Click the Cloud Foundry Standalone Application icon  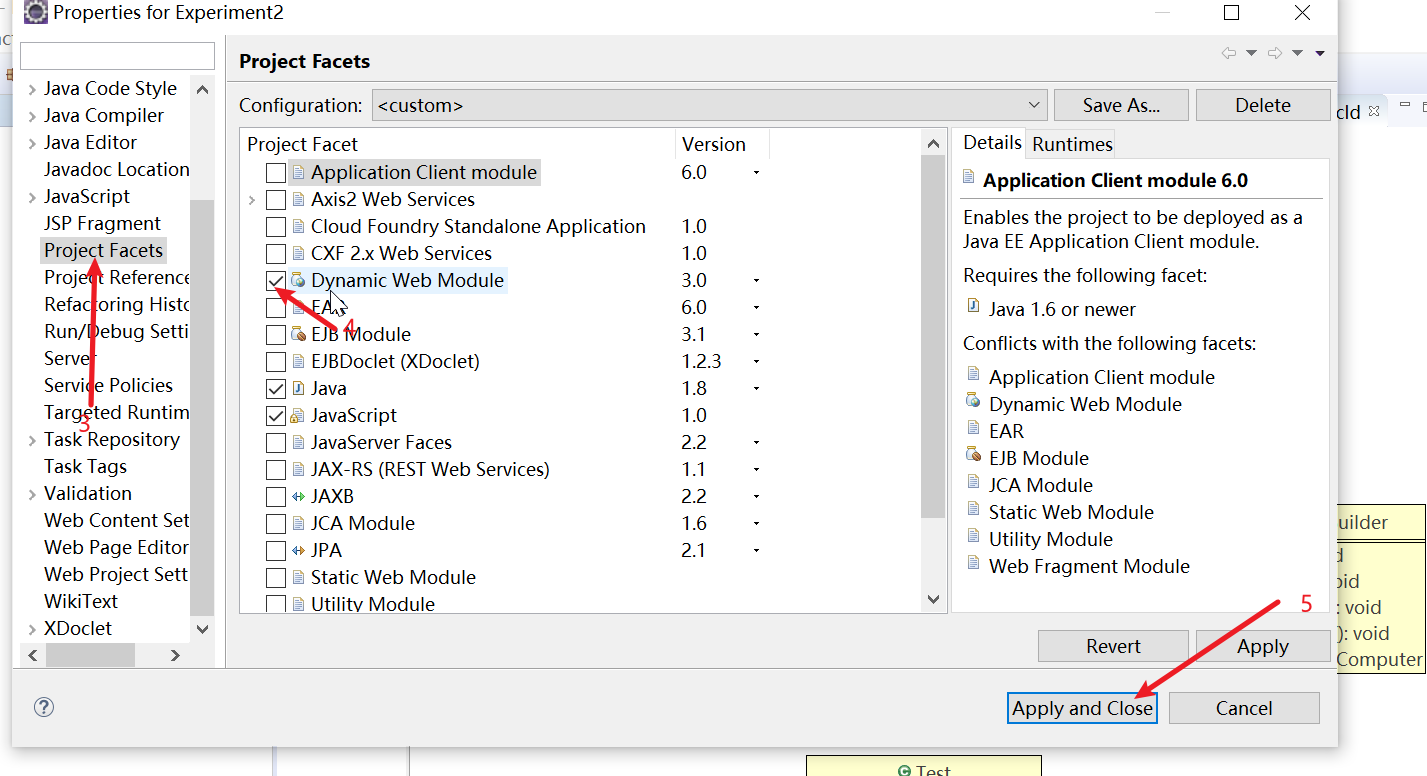point(298,226)
